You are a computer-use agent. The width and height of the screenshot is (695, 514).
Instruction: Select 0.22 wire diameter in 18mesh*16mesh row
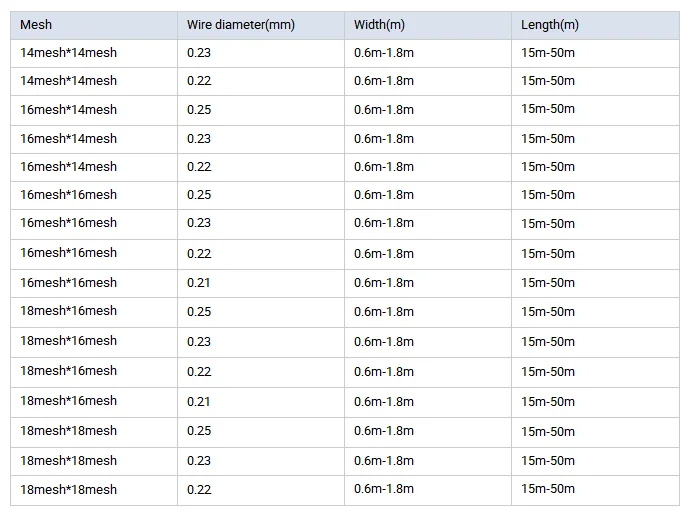(199, 371)
